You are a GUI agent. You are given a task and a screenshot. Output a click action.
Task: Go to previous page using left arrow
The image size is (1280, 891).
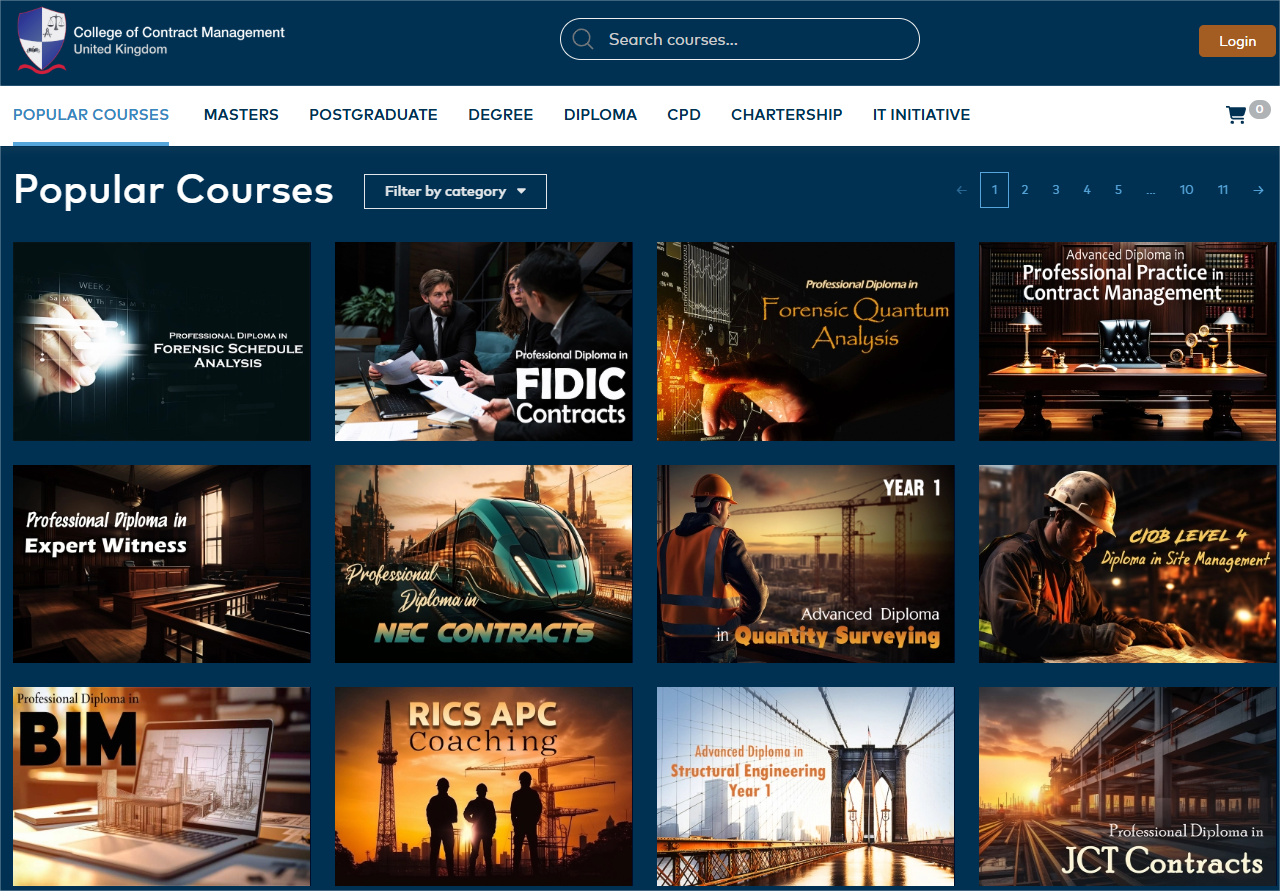coord(962,190)
